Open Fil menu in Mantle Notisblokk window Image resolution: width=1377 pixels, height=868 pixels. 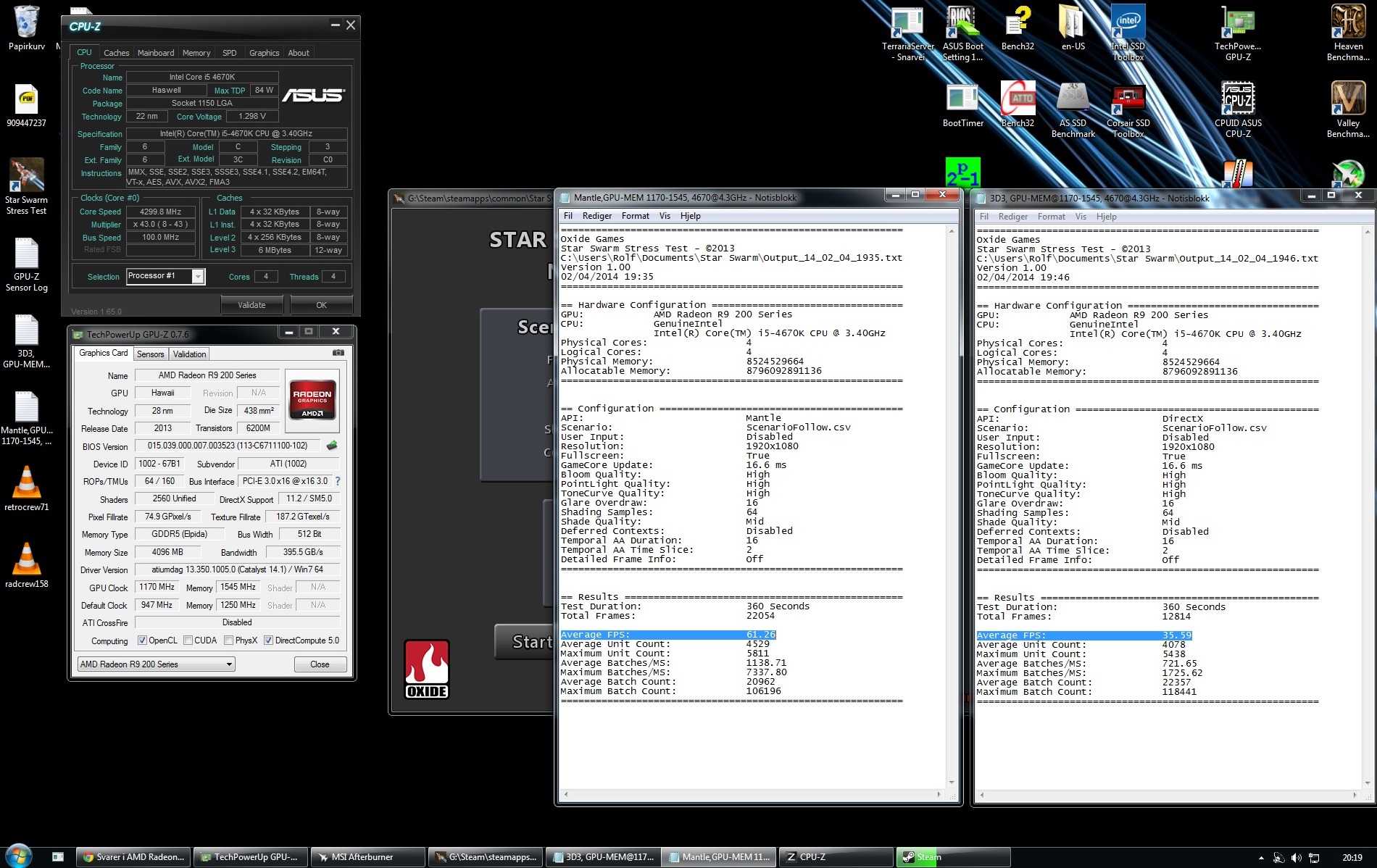point(568,216)
